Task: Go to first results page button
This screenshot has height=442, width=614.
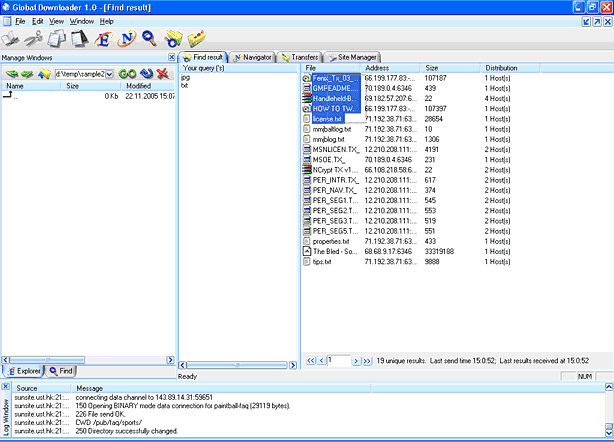Action: 311,361
